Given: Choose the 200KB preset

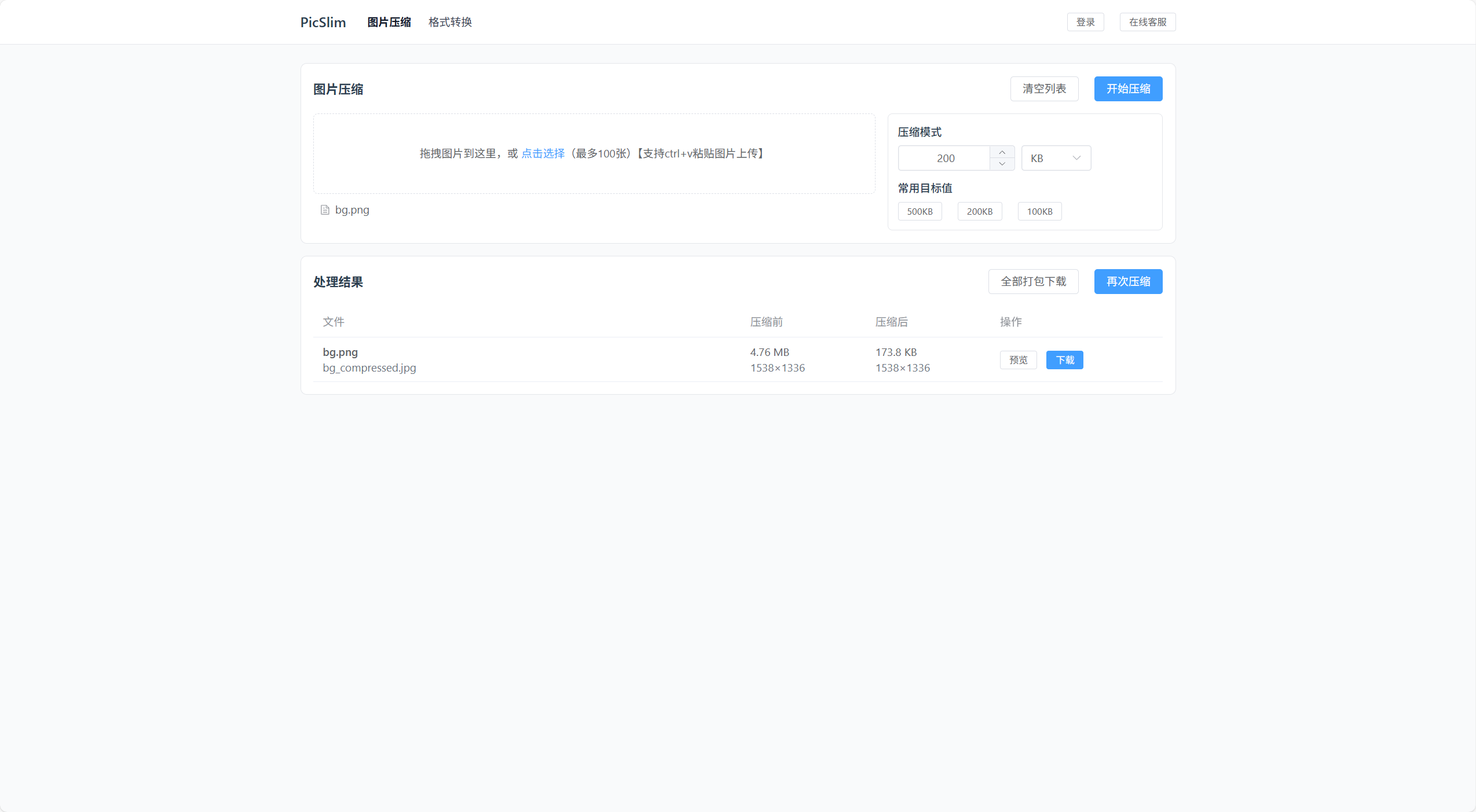Looking at the screenshot, I should click(979, 212).
